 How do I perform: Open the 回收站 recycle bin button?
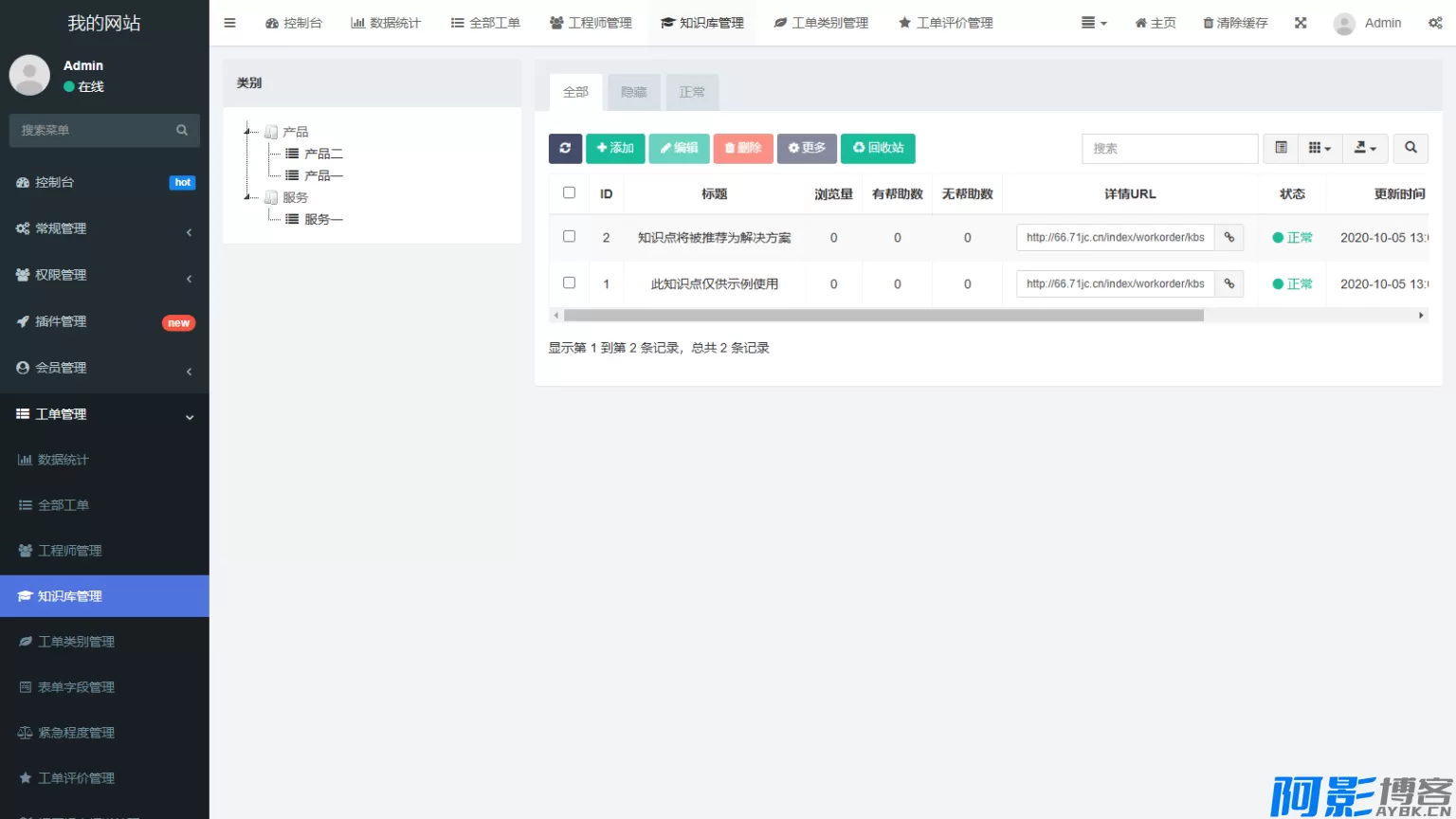(878, 148)
